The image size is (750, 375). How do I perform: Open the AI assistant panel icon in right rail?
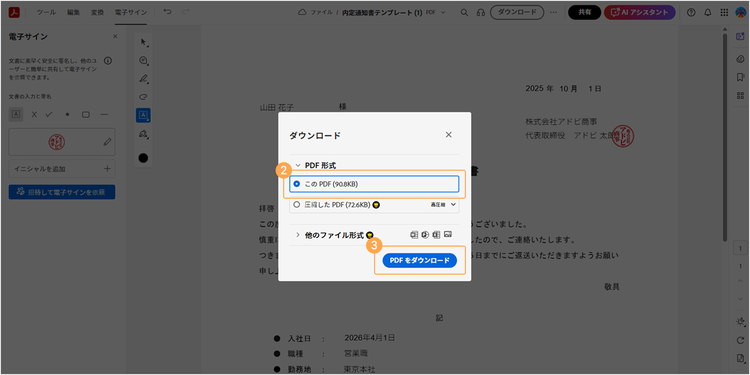(740, 36)
